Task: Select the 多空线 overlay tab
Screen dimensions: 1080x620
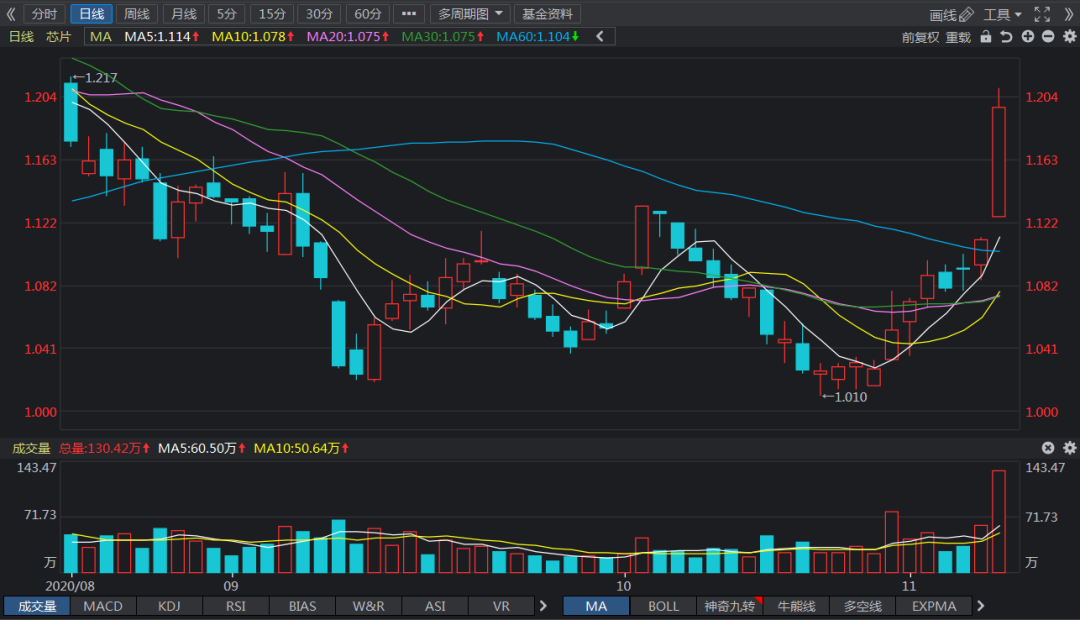Action: tap(862, 606)
